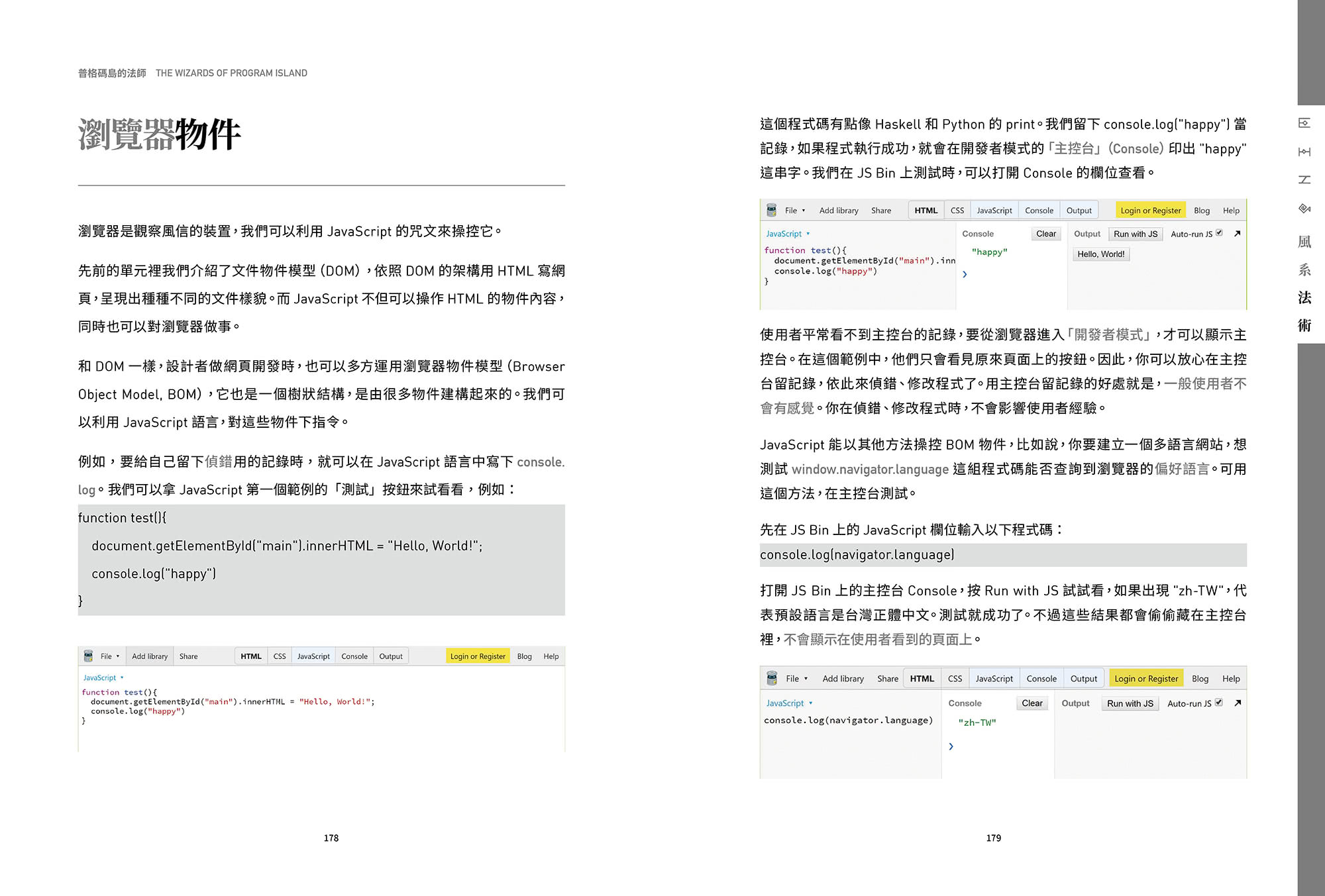The image size is (1325, 896).
Task: Select the Console tab in the left screenshot
Action: tap(354, 656)
